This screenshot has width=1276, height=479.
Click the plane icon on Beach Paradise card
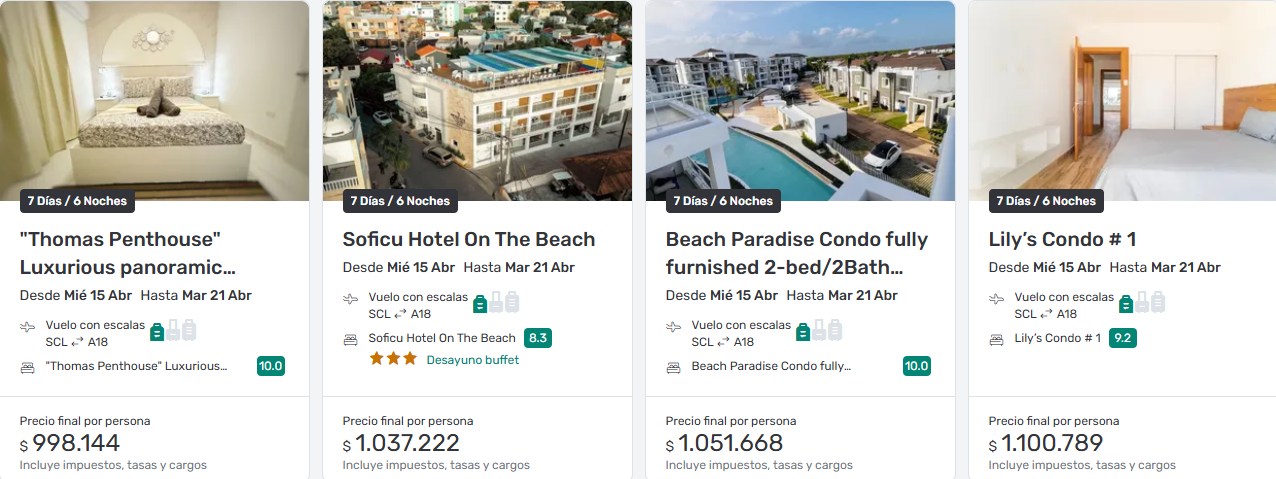[x=673, y=327]
